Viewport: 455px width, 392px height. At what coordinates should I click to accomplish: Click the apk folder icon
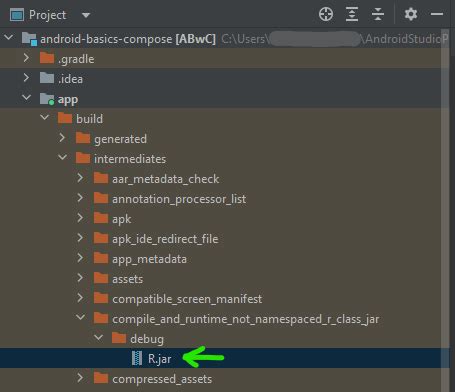click(101, 218)
